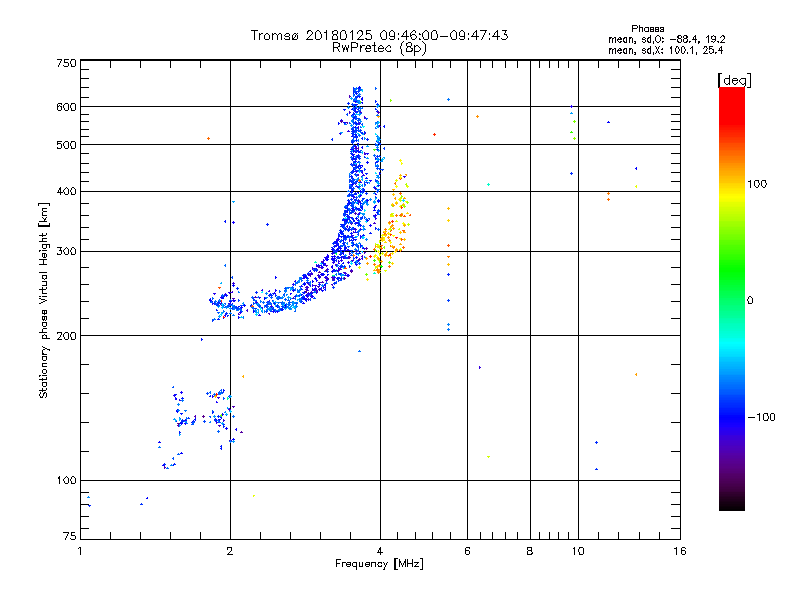Click the y-axis tick label '750'

tap(66, 63)
